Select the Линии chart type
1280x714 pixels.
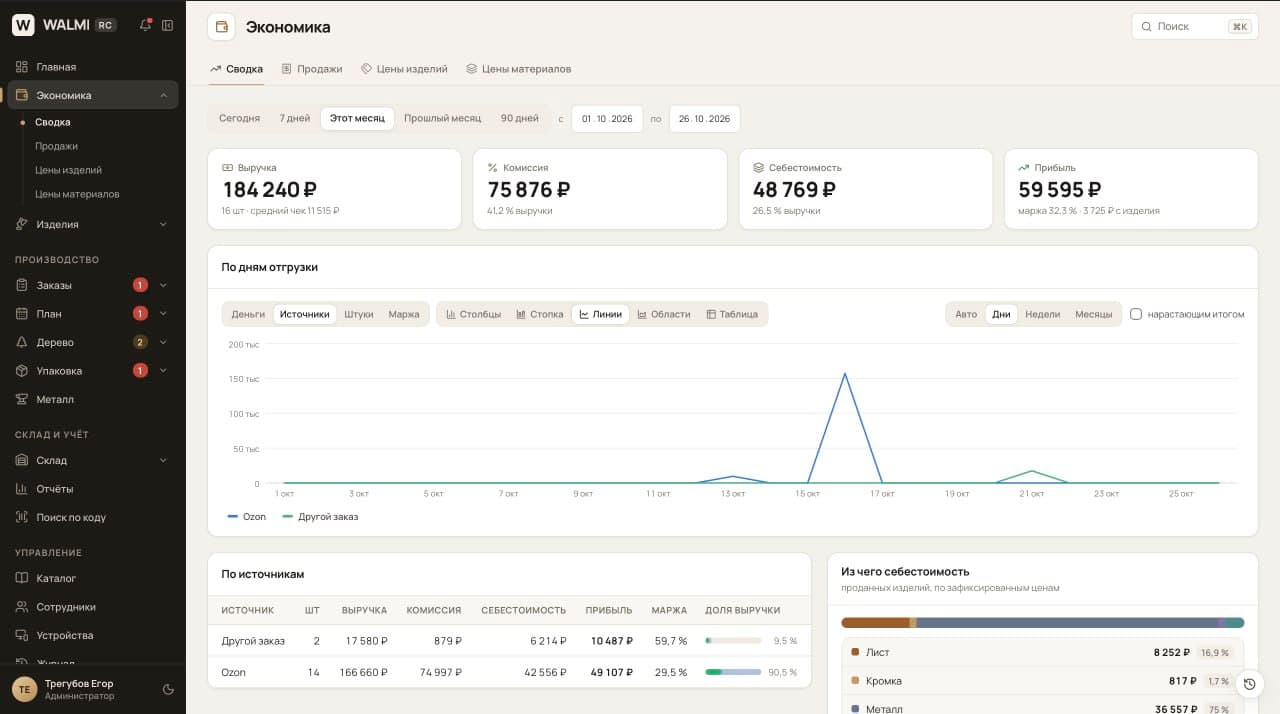(x=600, y=314)
